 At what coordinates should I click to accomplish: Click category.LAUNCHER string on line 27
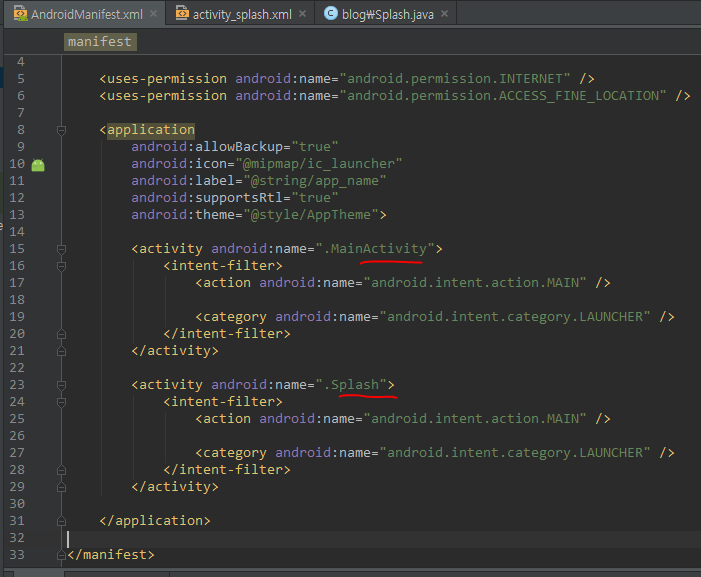pyautogui.click(x=515, y=452)
